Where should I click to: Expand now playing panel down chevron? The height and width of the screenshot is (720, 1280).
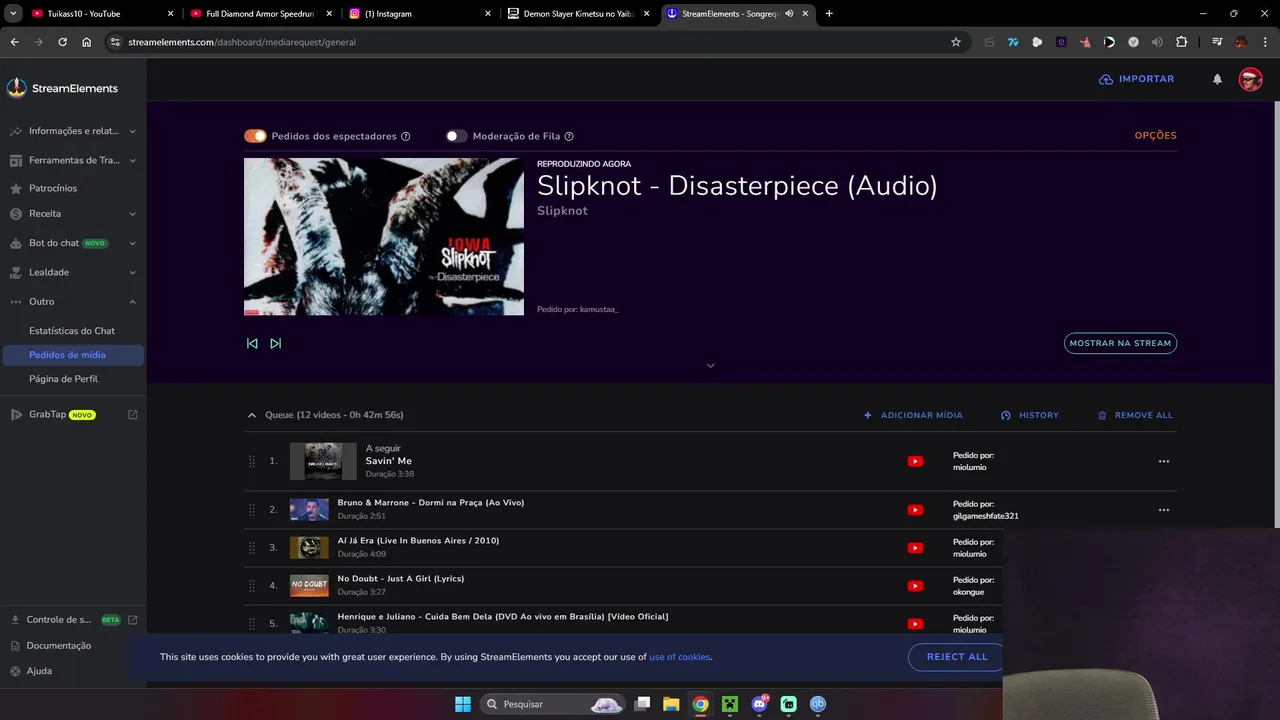coord(711,366)
